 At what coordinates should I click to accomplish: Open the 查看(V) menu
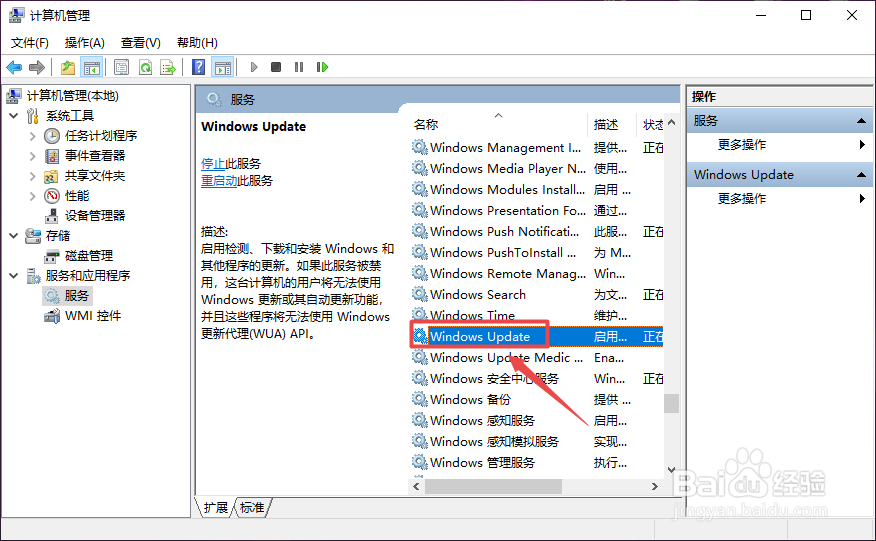[x=141, y=43]
